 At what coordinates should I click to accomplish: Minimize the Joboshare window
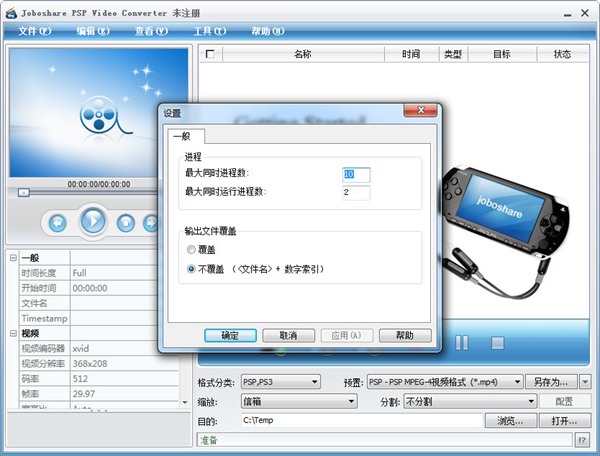click(567, 14)
